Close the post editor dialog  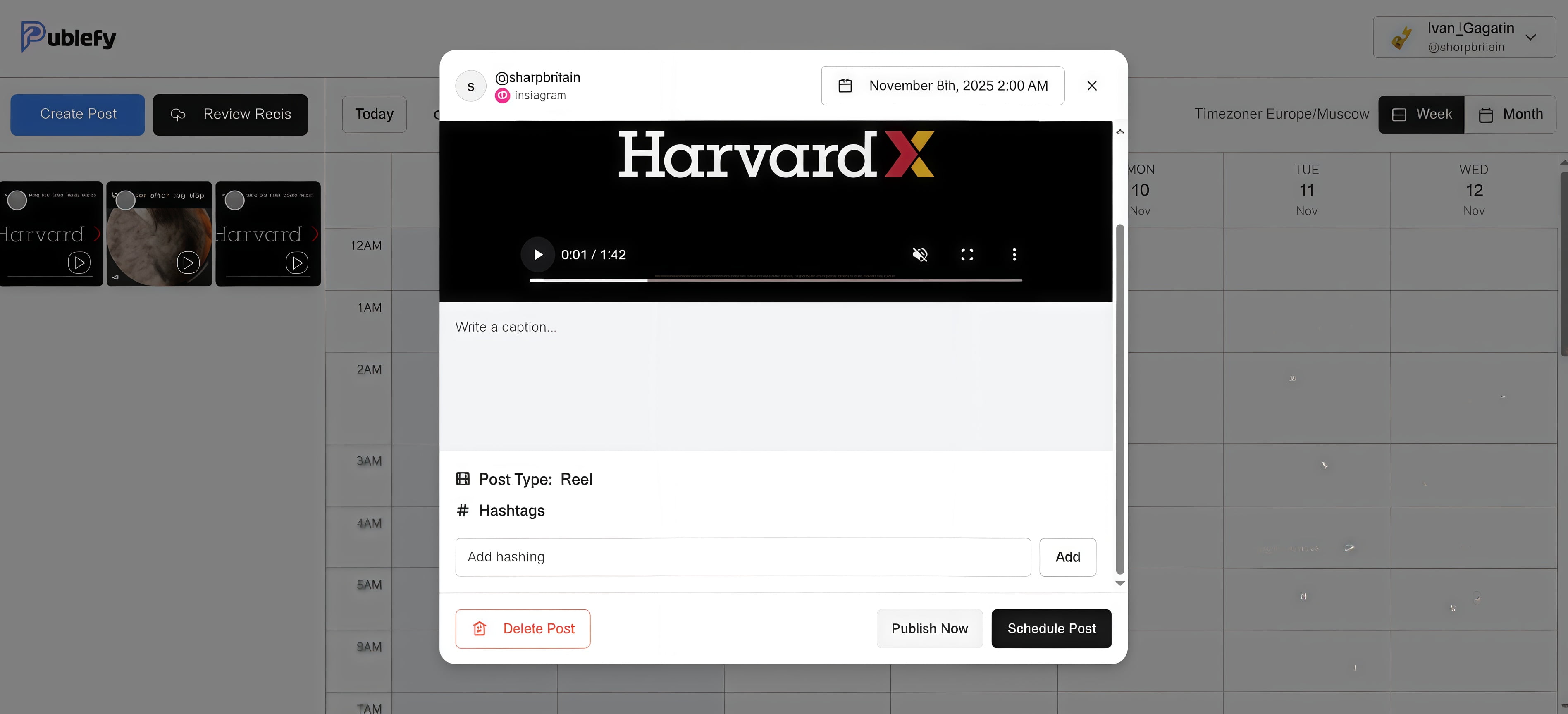click(x=1092, y=86)
